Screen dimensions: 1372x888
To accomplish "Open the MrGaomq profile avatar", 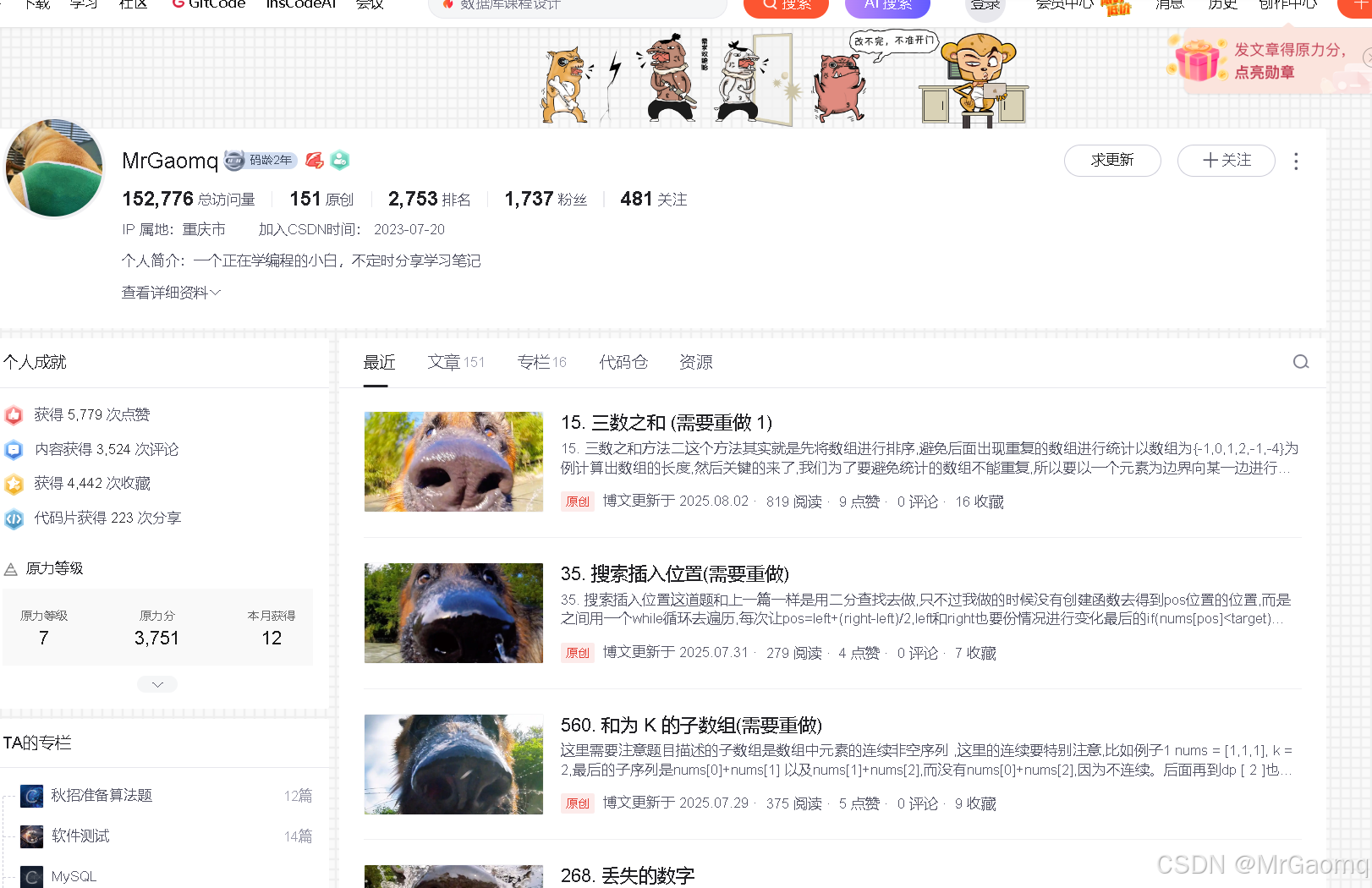I will pos(54,168).
